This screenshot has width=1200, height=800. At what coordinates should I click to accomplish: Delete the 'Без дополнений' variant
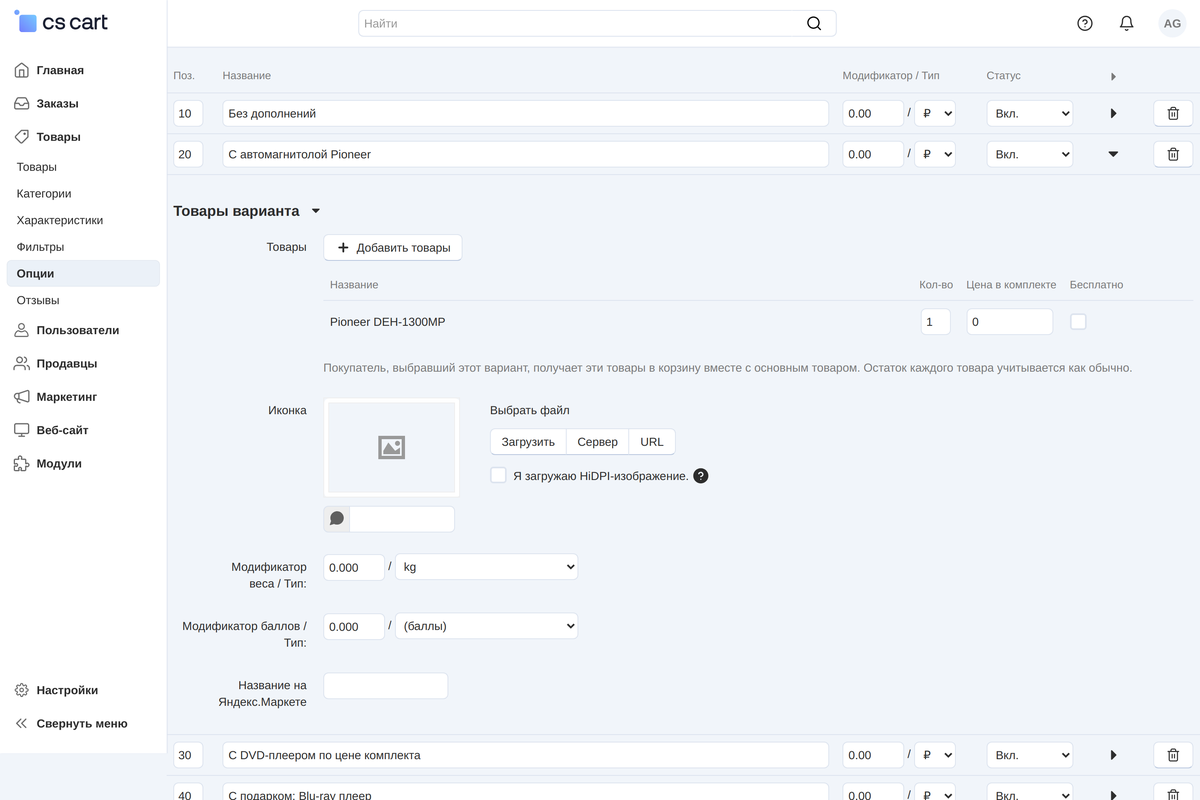[x=1173, y=114]
